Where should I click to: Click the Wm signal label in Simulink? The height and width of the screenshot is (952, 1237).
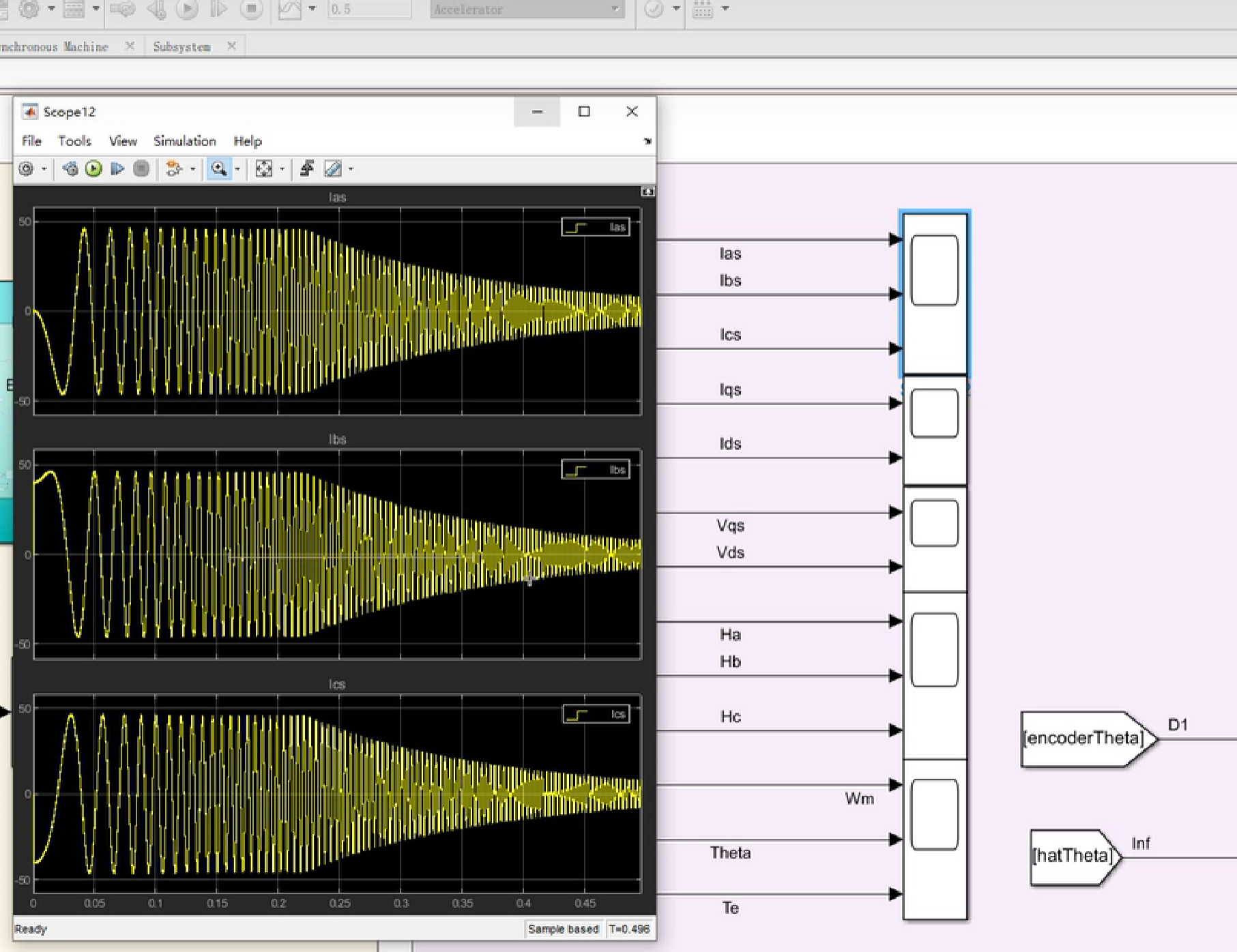click(859, 799)
